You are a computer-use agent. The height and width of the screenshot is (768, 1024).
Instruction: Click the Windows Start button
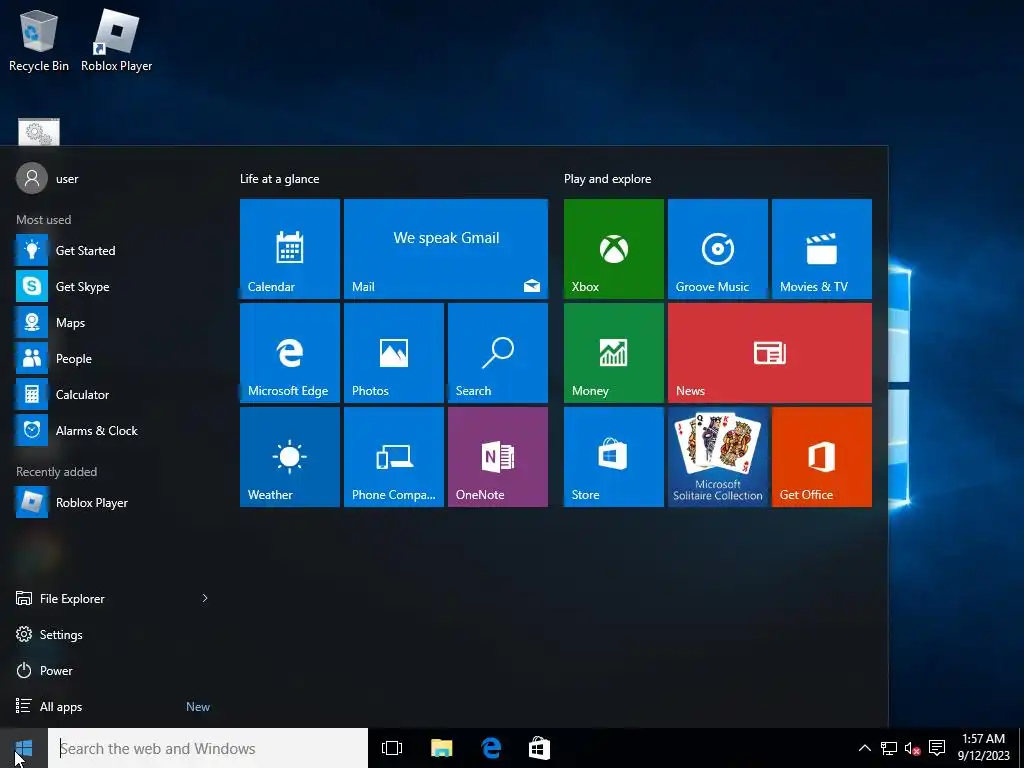click(x=24, y=748)
